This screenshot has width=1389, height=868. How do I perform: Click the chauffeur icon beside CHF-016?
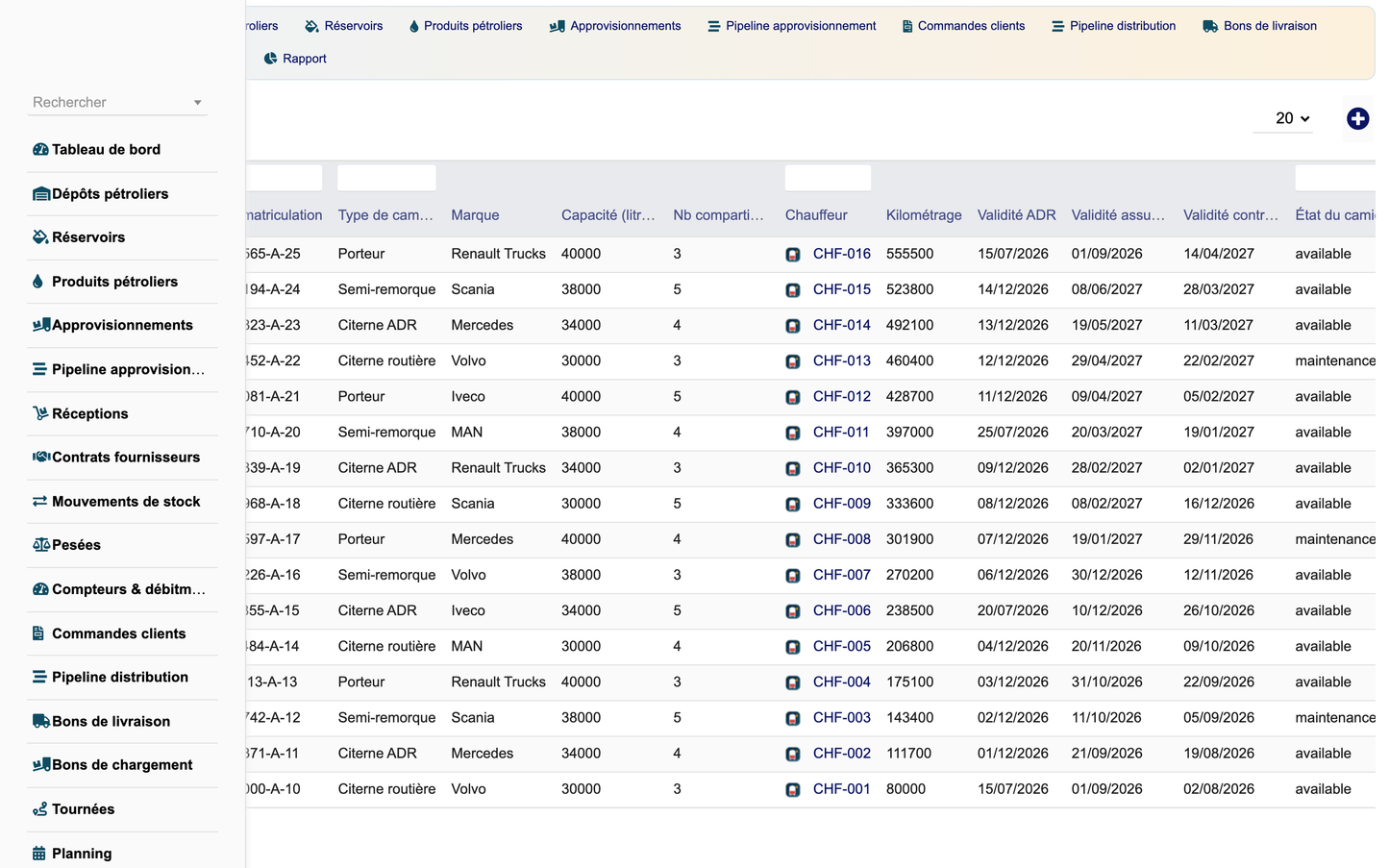point(793,255)
